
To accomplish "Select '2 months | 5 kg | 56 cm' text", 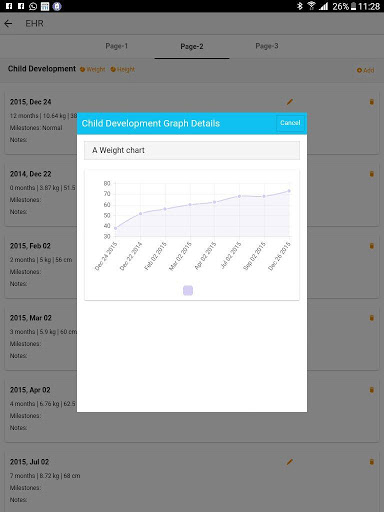I will pyautogui.click(x=41, y=260).
